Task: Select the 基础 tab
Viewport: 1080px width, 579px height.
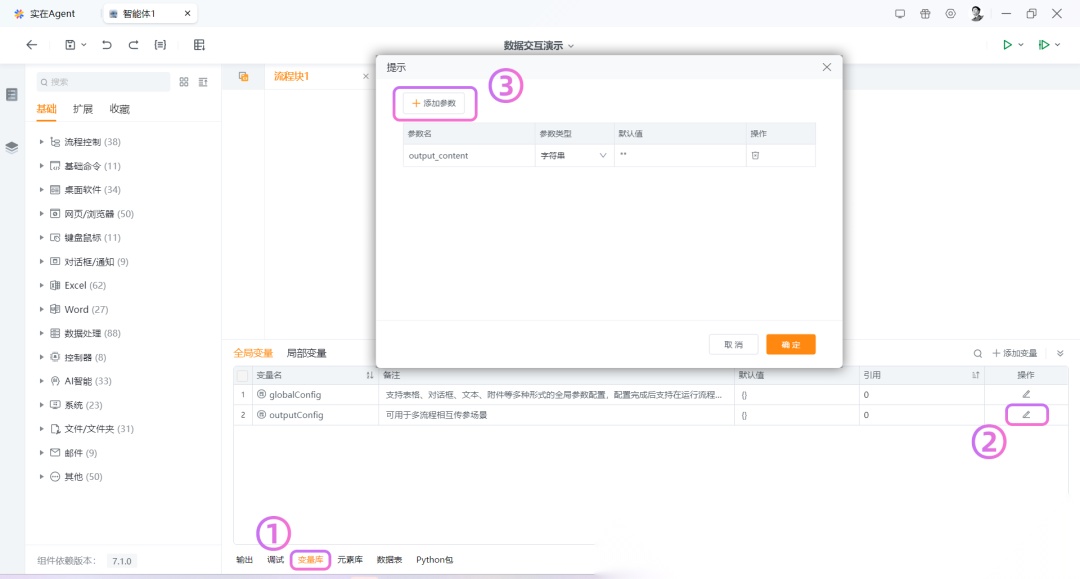Action: pos(46,109)
